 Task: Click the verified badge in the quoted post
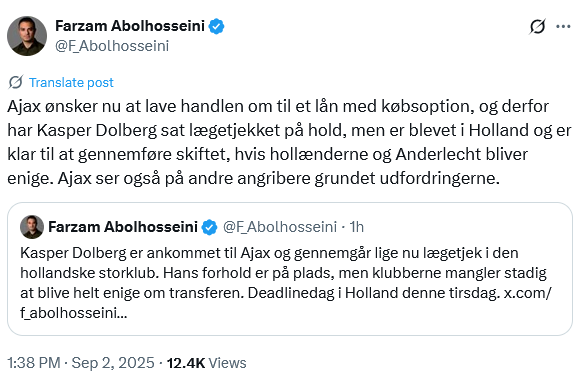209,227
